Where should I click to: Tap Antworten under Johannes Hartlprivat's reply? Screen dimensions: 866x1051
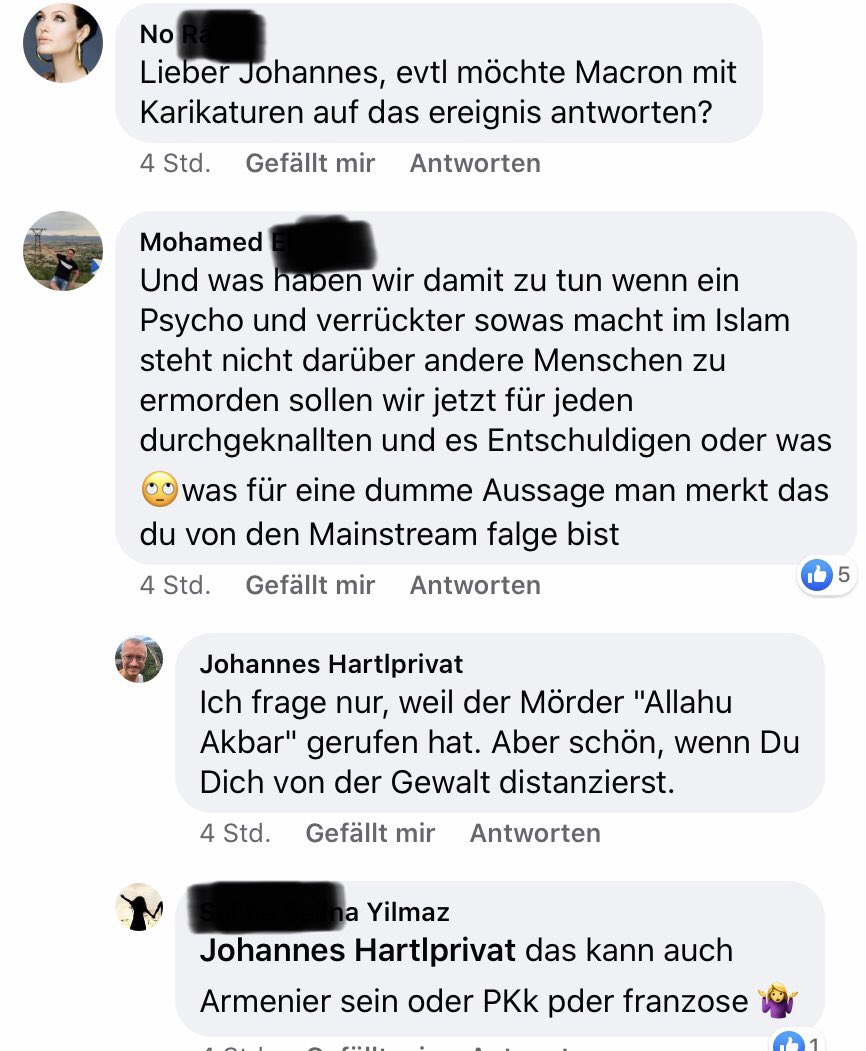tap(535, 833)
